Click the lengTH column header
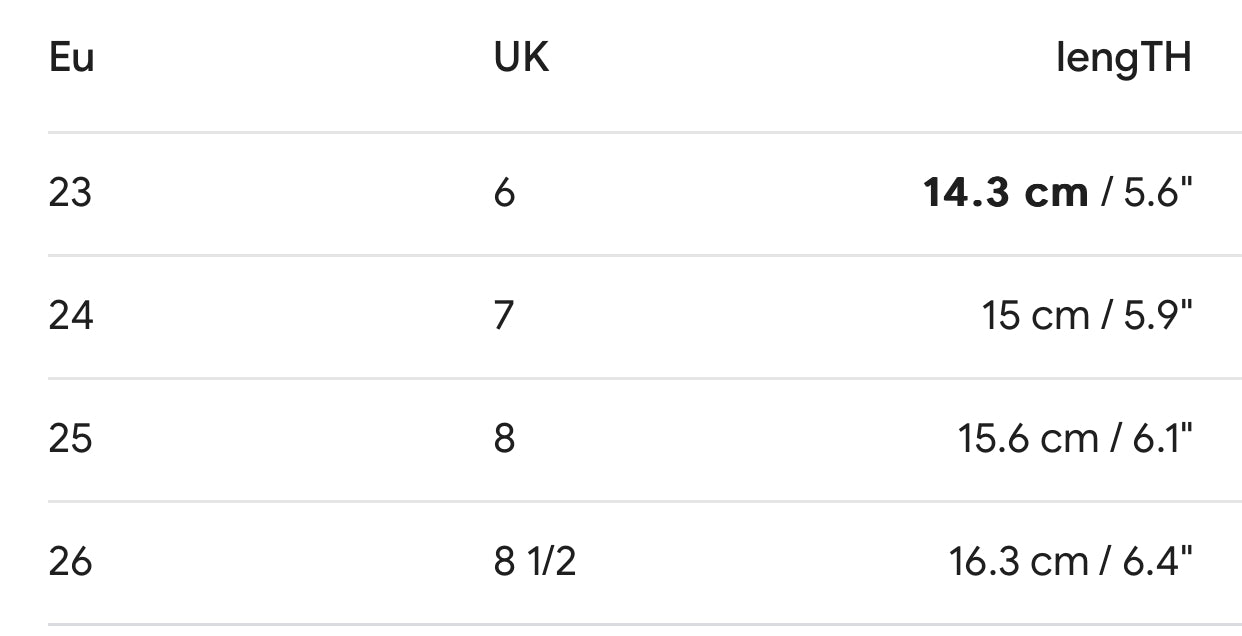This screenshot has width=1242, height=636. (x=1123, y=58)
